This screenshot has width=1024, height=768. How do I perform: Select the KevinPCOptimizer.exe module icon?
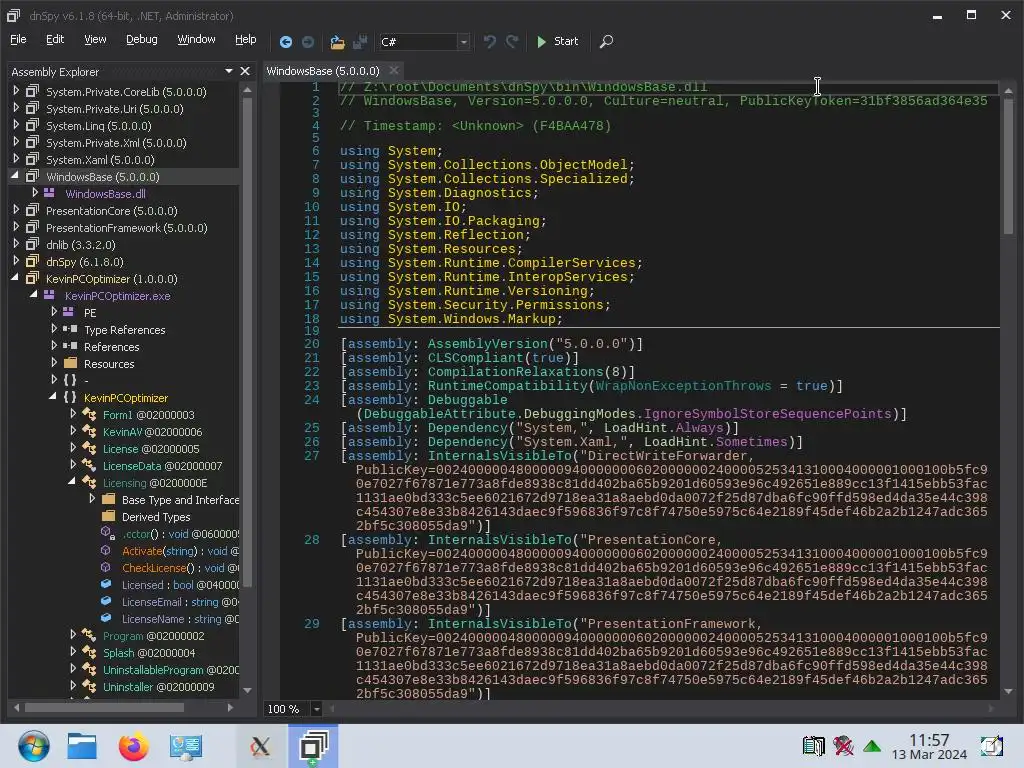49,295
